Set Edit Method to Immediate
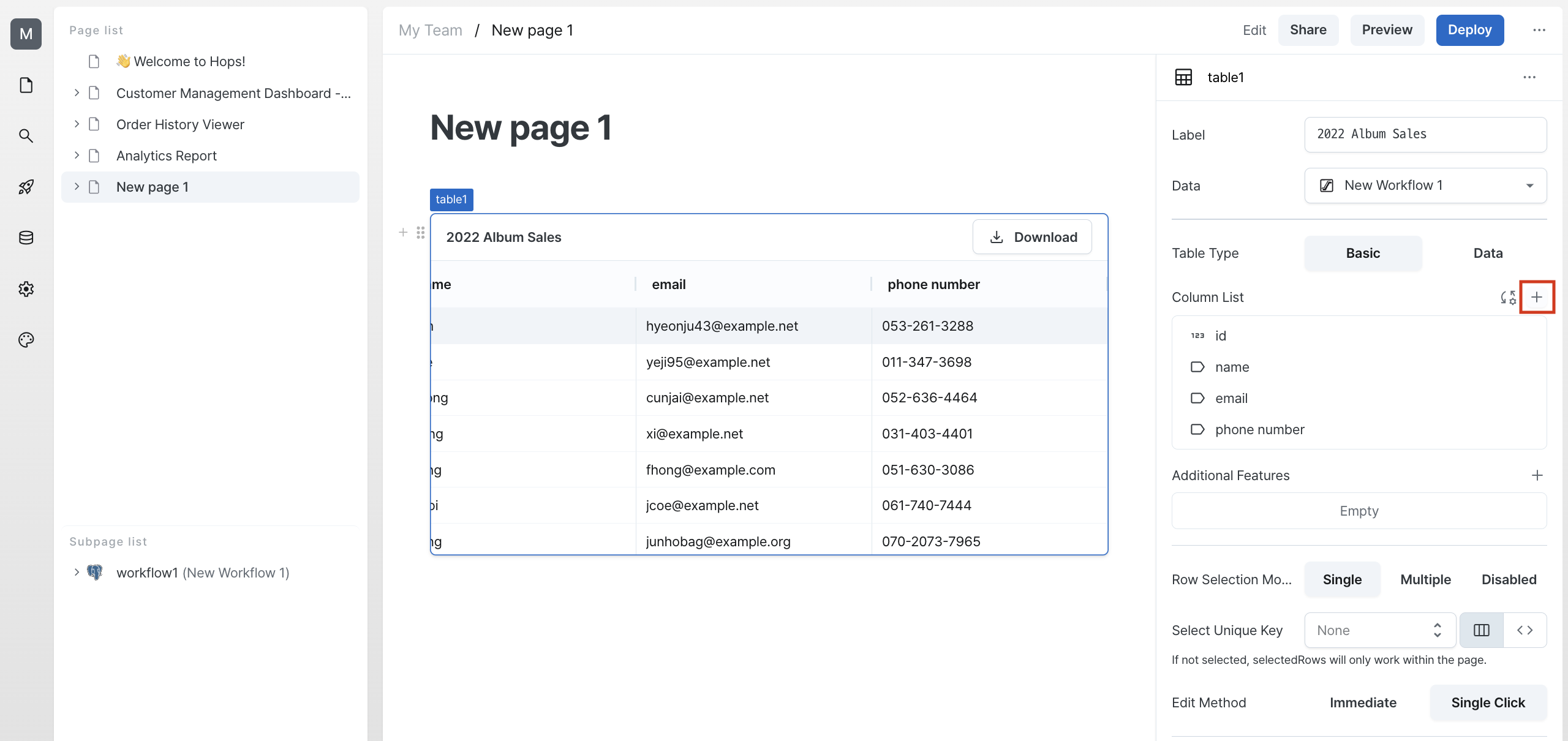This screenshot has height=741, width=1568. 1363,702
